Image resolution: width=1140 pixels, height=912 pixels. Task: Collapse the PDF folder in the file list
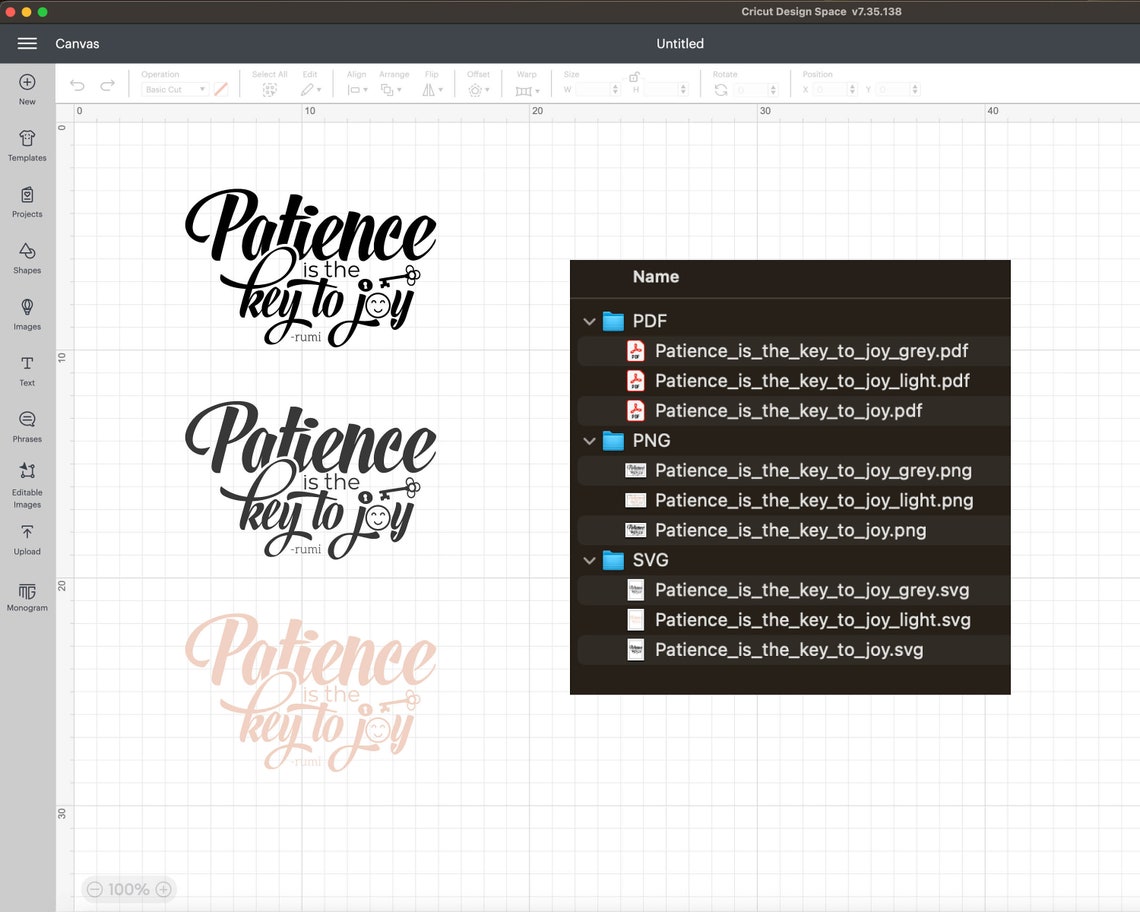point(589,321)
